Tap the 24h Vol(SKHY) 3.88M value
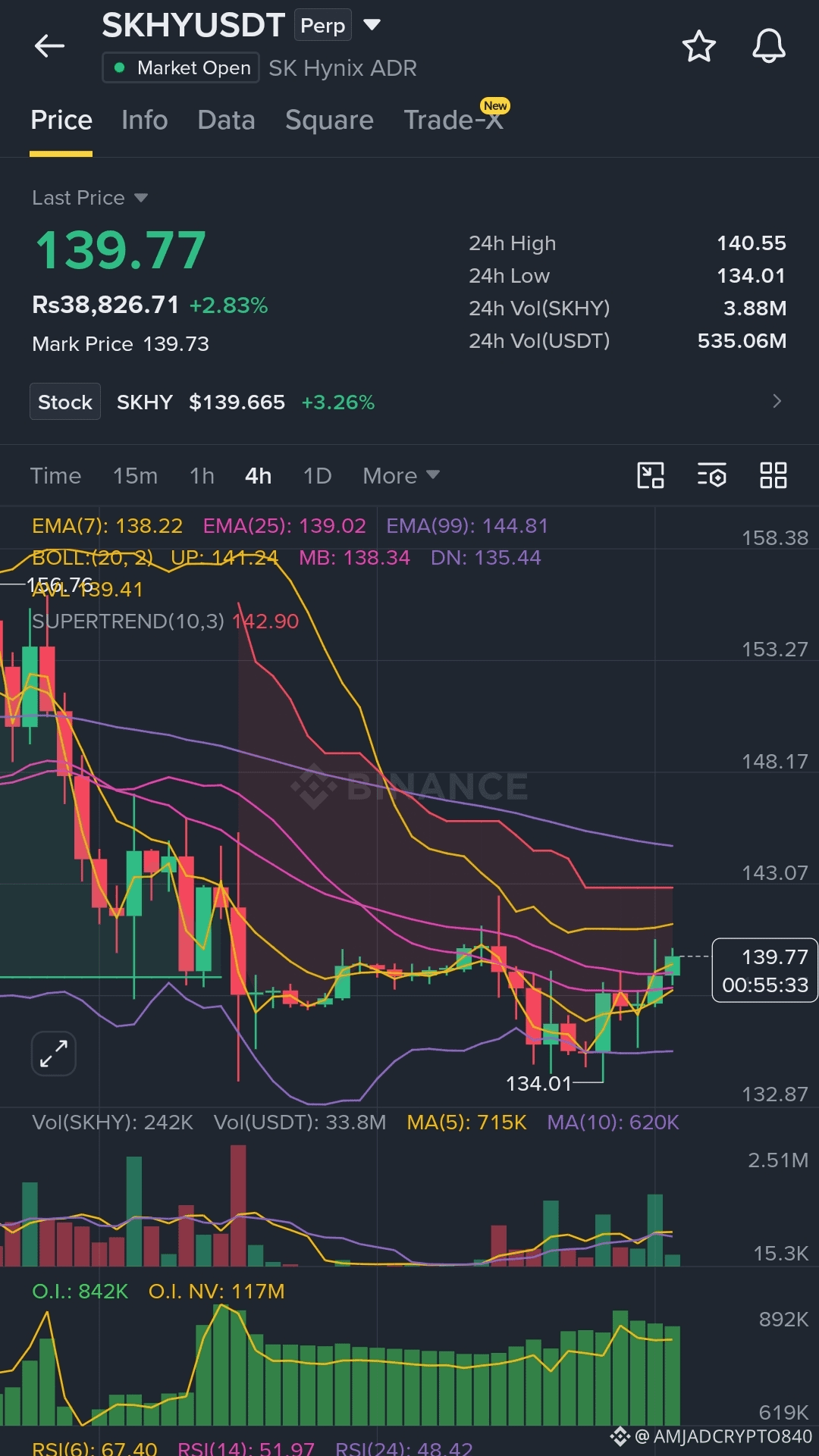The height and width of the screenshot is (1456, 819). (x=755, y=308)
